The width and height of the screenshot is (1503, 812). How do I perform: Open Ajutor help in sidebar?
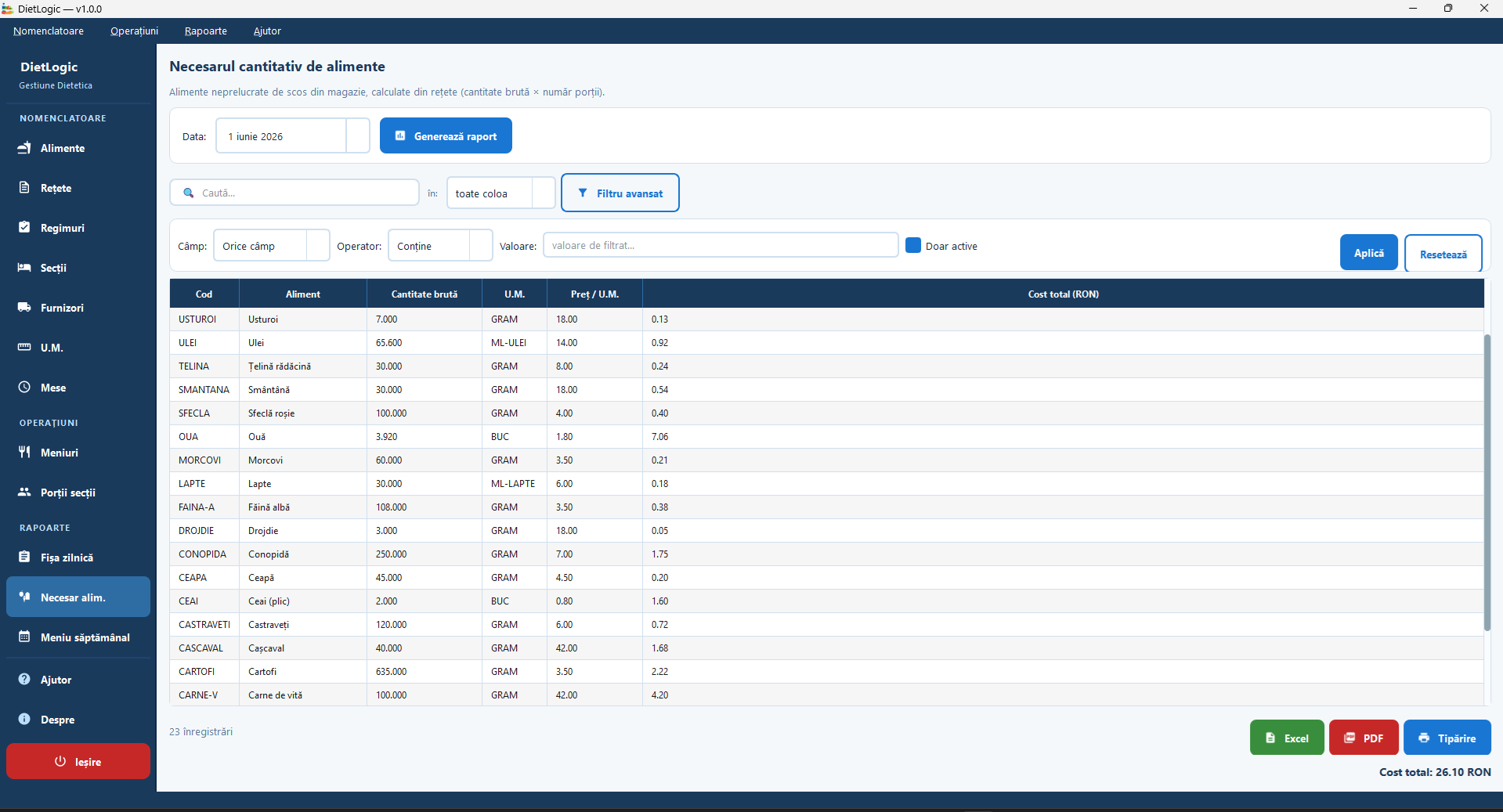[x=78, y=680]
